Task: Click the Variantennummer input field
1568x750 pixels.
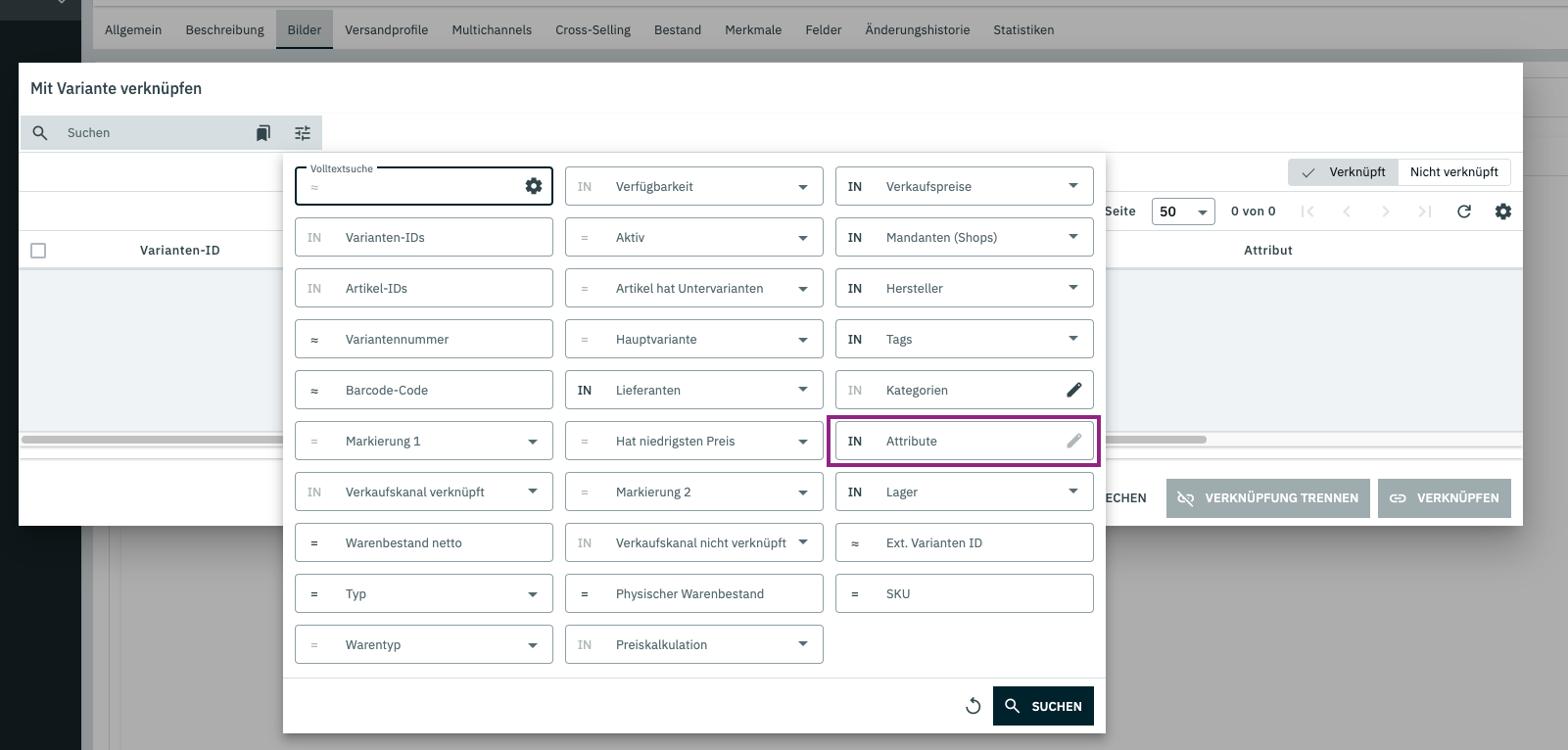Action: click(x=441, y=339)
